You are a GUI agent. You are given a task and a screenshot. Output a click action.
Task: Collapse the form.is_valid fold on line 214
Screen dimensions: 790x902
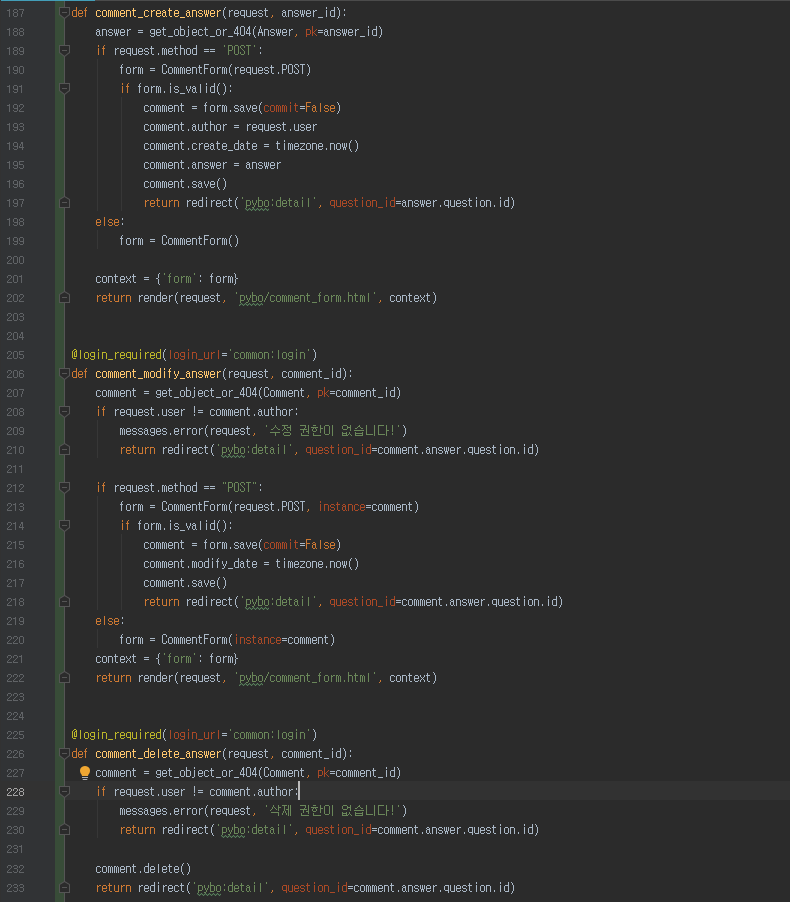[64, 526]
